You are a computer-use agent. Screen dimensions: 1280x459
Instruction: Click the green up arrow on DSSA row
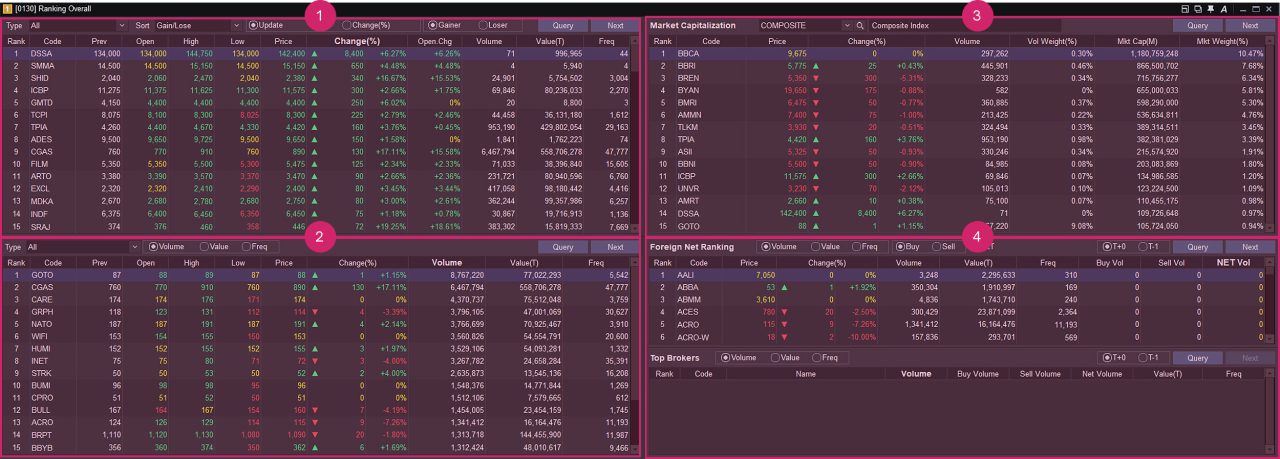[x=315, y=55]
